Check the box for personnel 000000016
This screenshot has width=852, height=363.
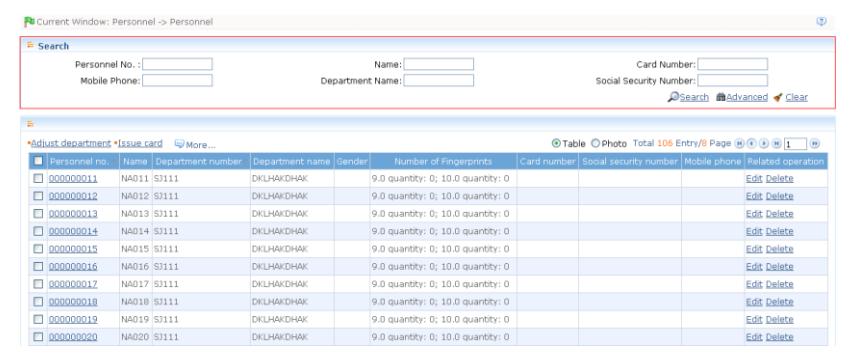coord(38,266)
